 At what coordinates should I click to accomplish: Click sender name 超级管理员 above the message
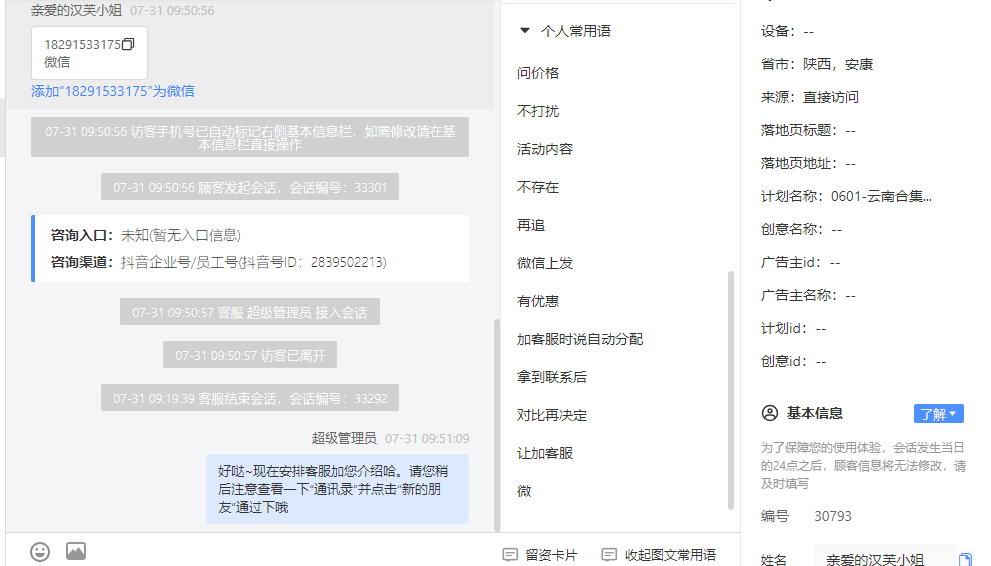point(344,438)
